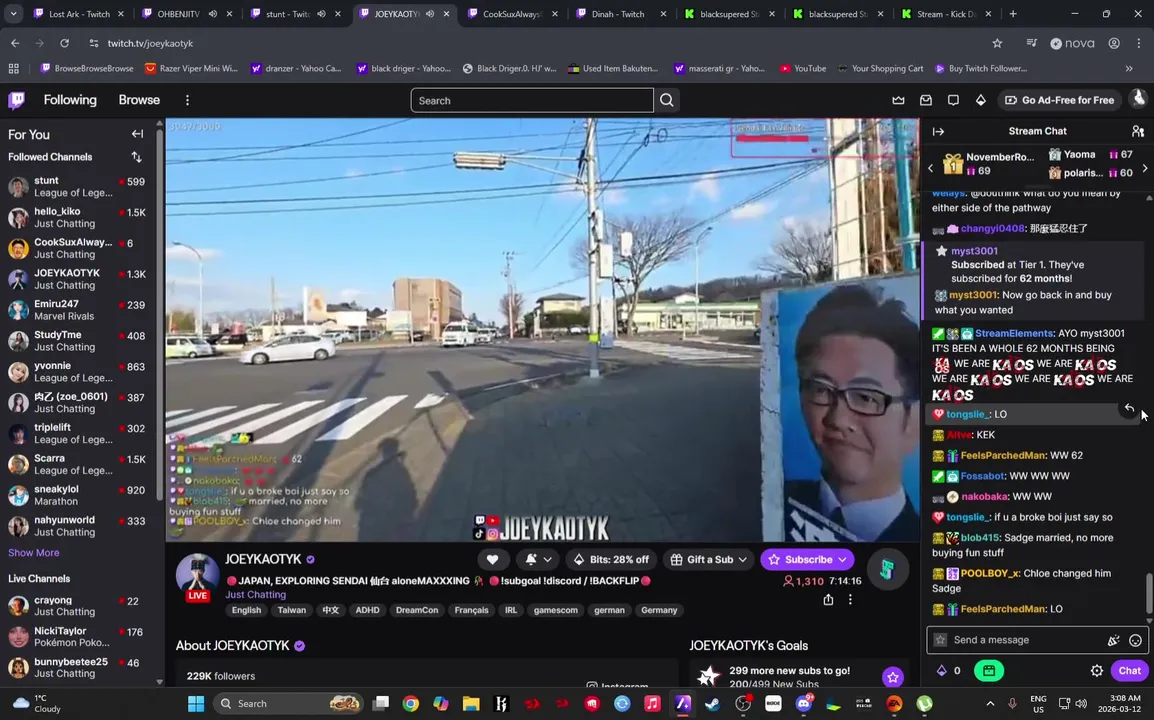Click the JOEYKAOTYK channel avatar
The height and width of the screenshot is (720, 1154).
(x=197, y=577)
